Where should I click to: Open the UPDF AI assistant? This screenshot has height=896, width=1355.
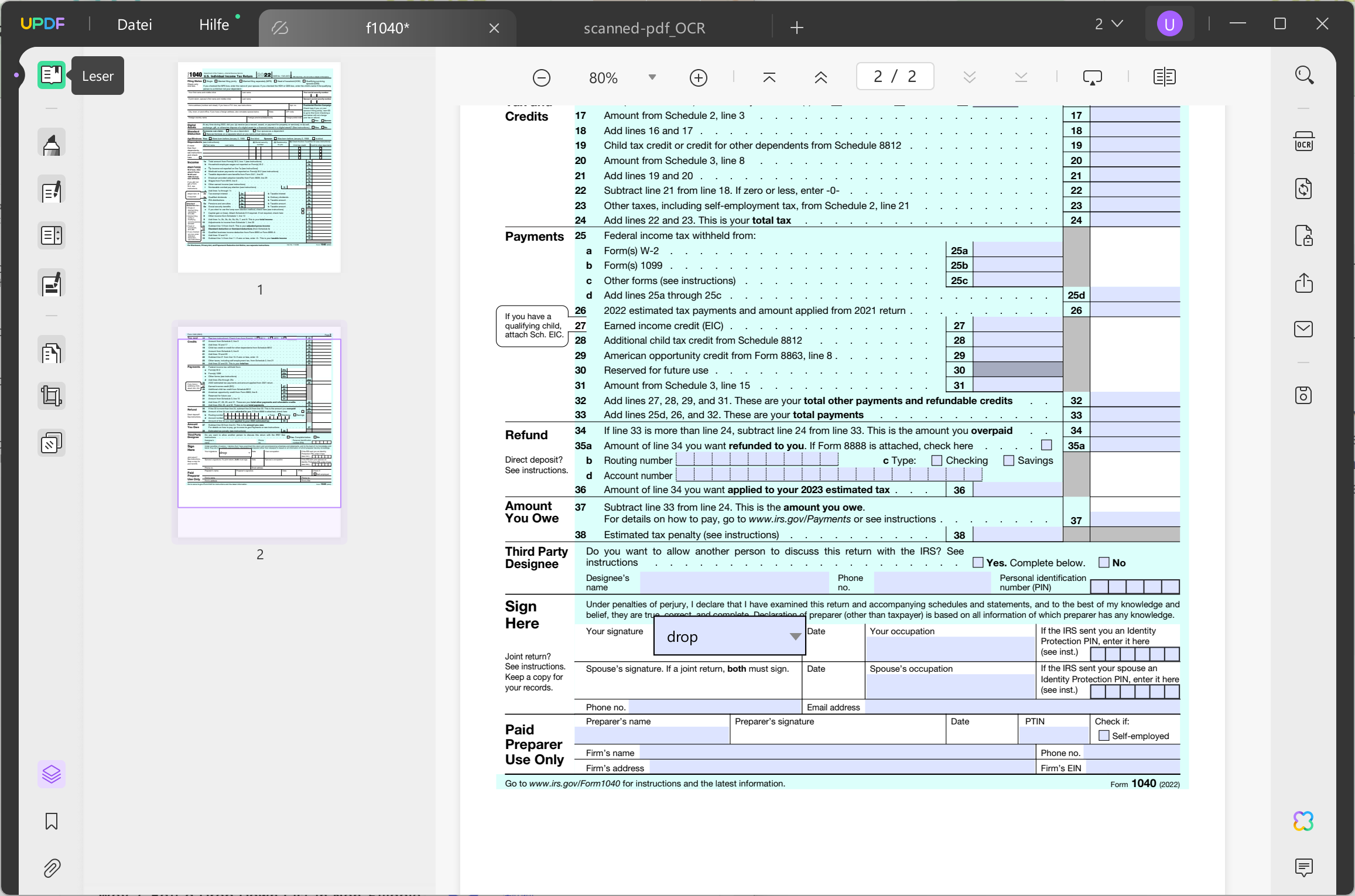tap(1303, 820)
